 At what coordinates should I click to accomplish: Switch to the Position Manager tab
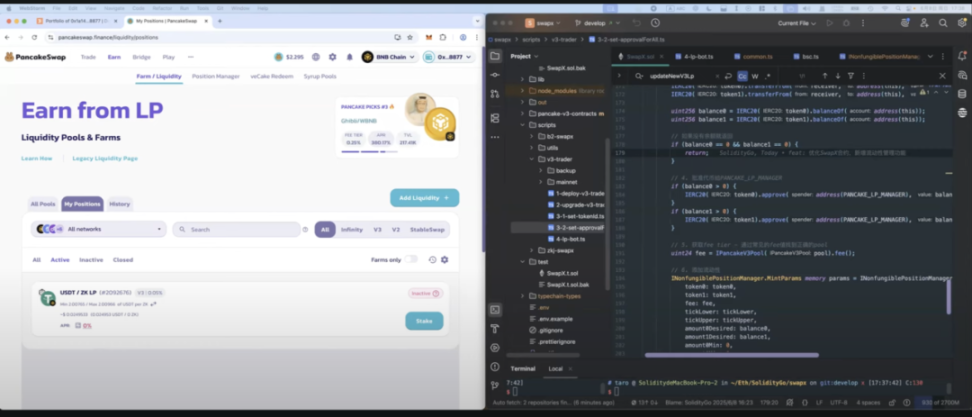pyautogui.click(x=215, y=76)
